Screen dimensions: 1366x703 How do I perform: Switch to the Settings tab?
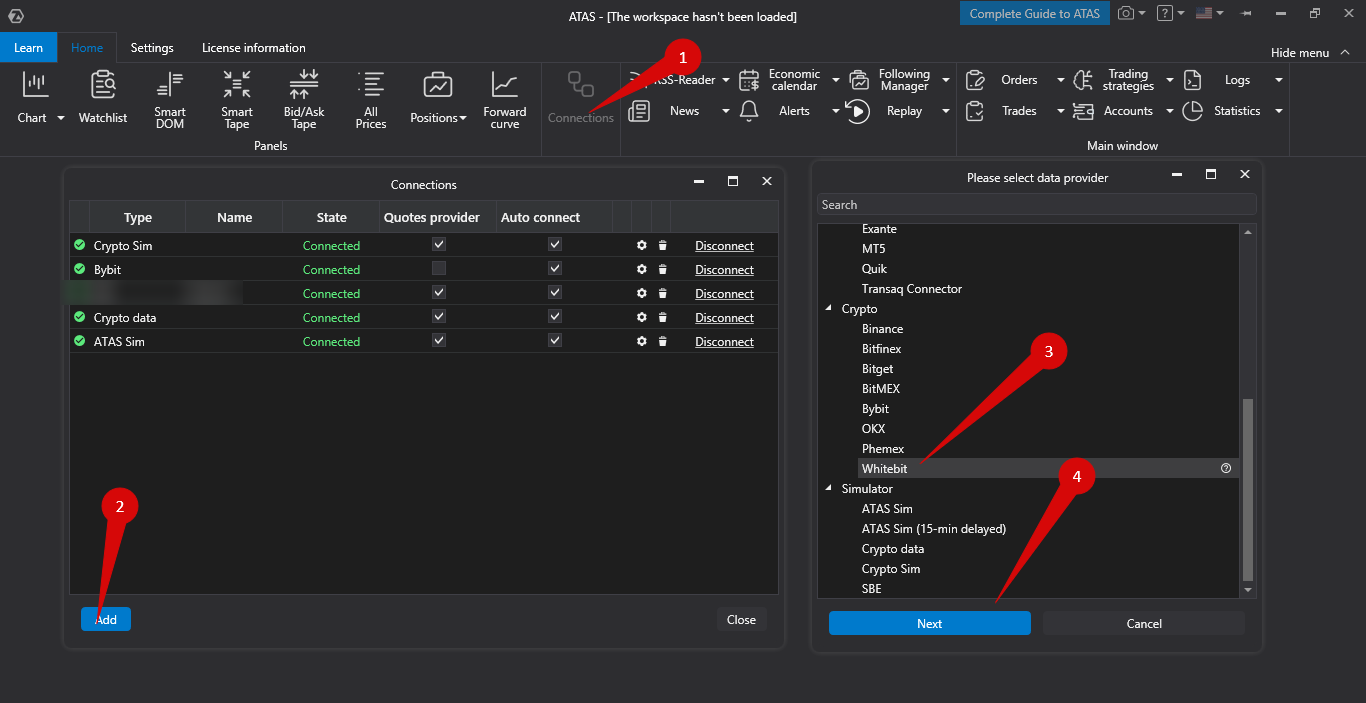(152, 47)
